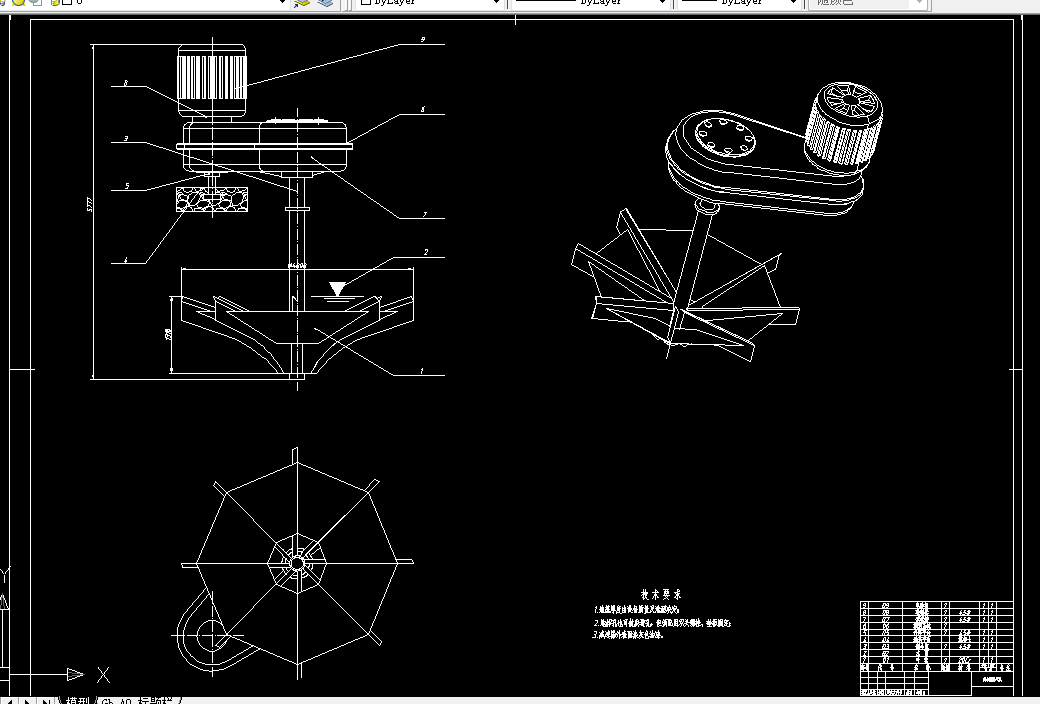The image size is (1040, 704).
Task: Open the layer control dropdown arrow
Action: point(283,3)
